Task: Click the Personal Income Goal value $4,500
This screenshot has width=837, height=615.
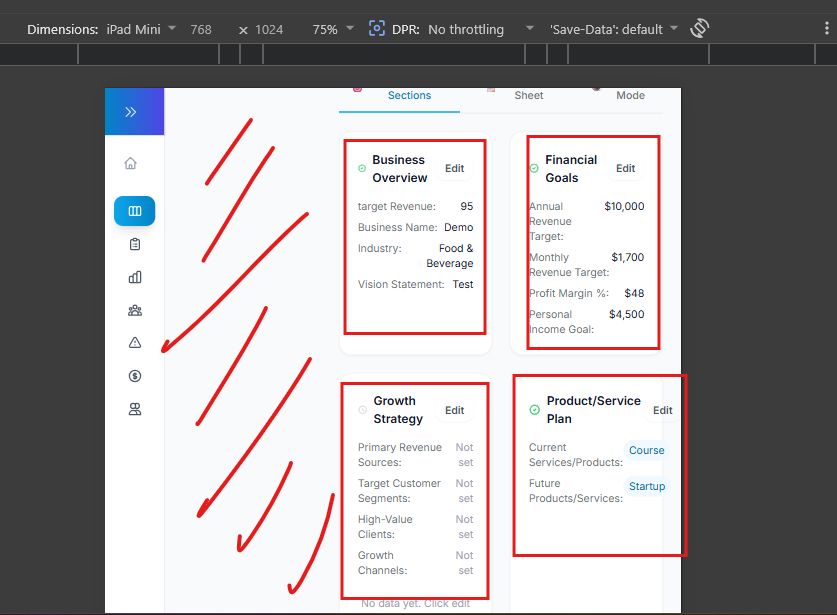Action: (x=627, y=314)
